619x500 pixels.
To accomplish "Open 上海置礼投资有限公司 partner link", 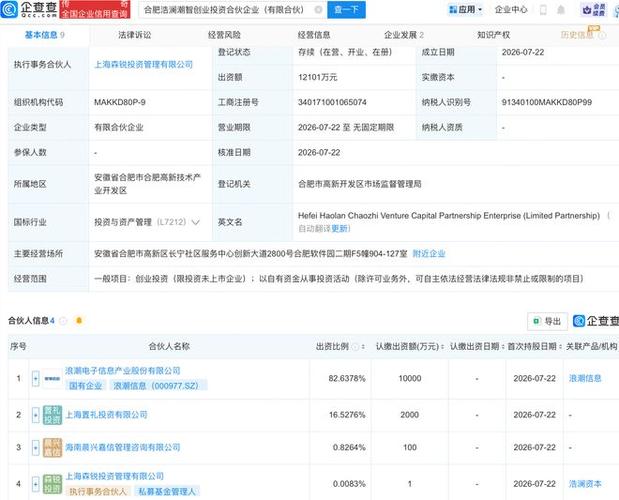I will tap(106, 415).
